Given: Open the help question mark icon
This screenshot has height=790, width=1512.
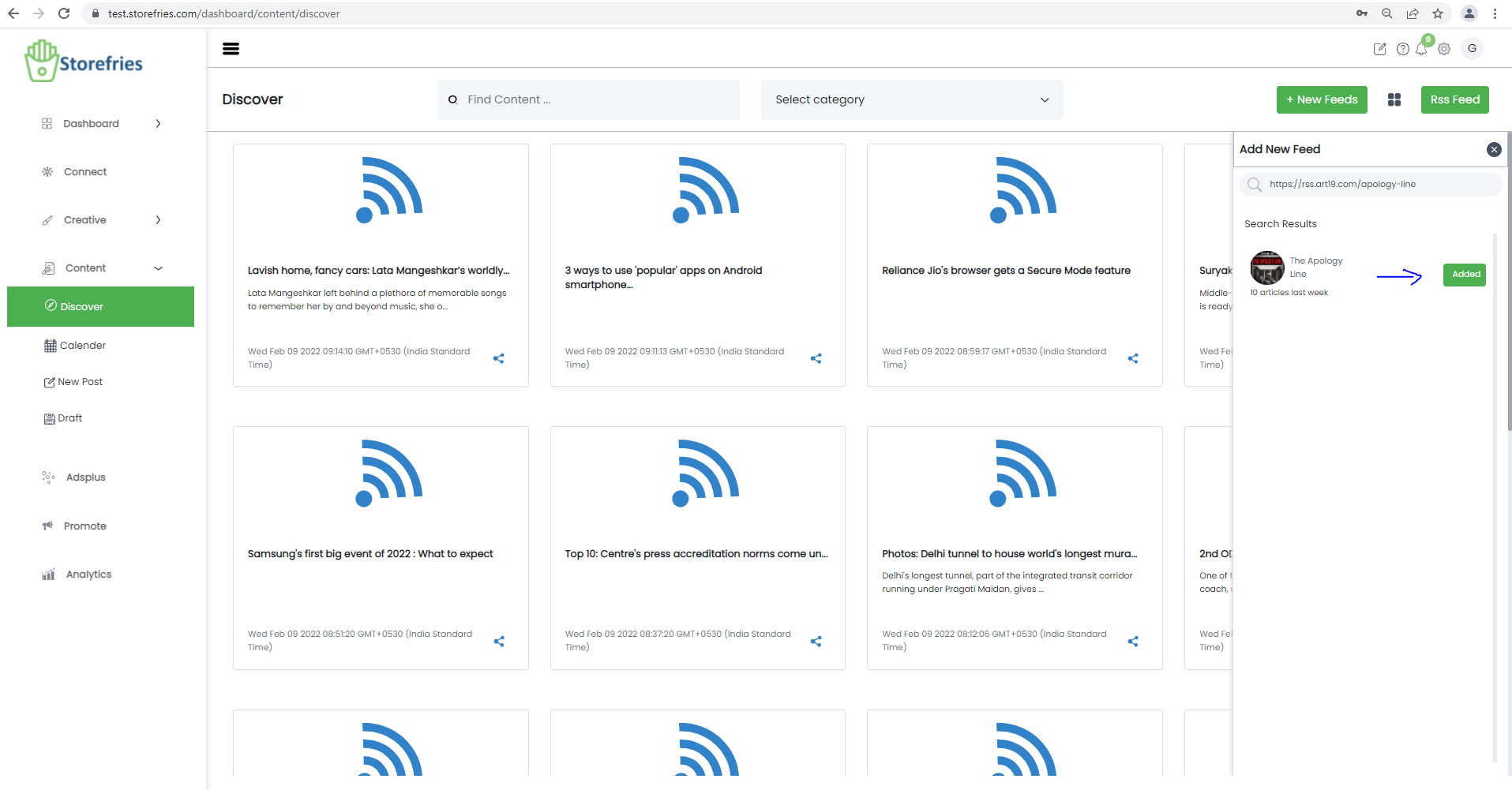Looking at the screenshot, I should (x=1402, y=49).
